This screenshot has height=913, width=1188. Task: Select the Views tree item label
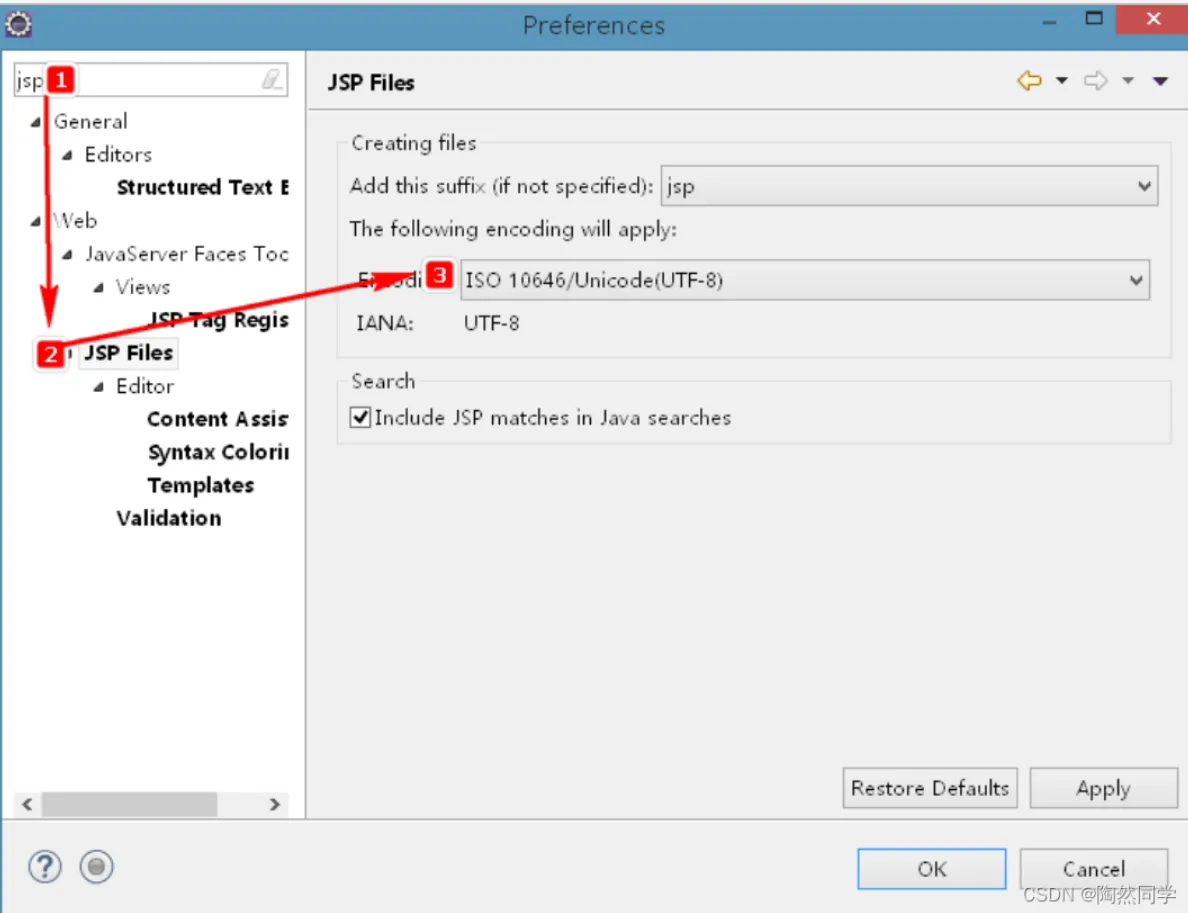(x=142, y=287)
